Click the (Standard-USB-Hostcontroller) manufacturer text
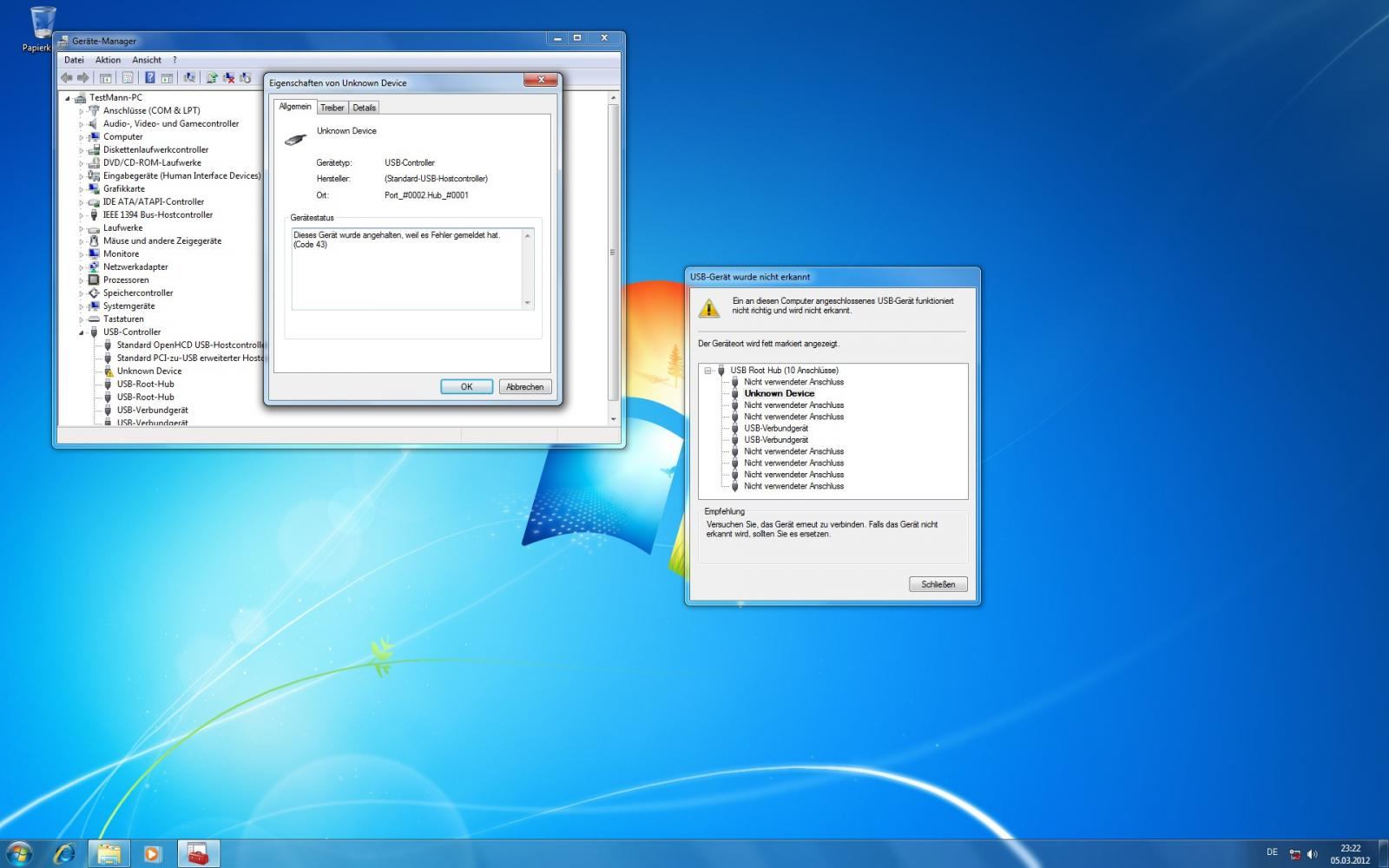Screen dimensions: 1389x868 click(436, 179)
